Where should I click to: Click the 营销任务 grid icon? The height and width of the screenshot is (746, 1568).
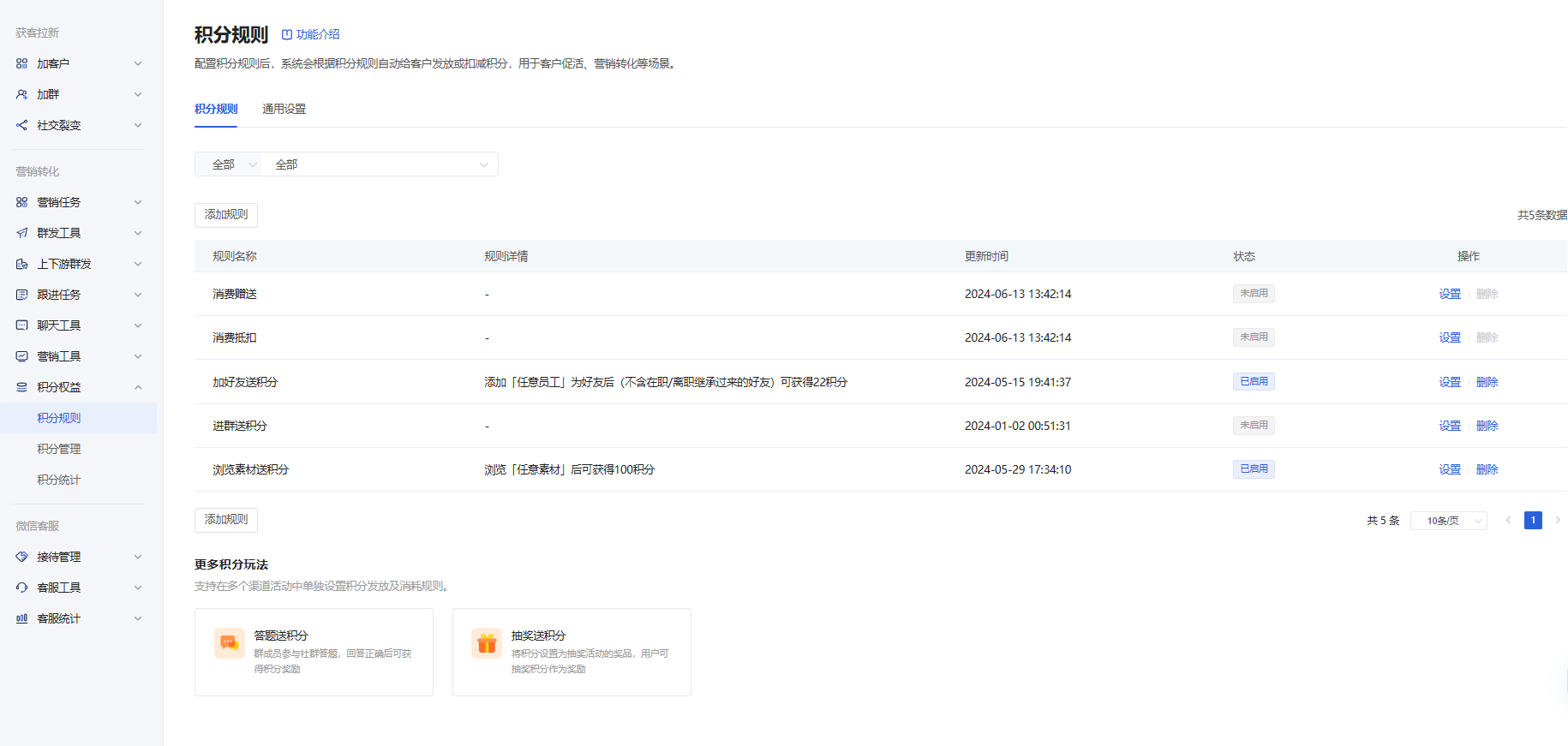(21, 202)
